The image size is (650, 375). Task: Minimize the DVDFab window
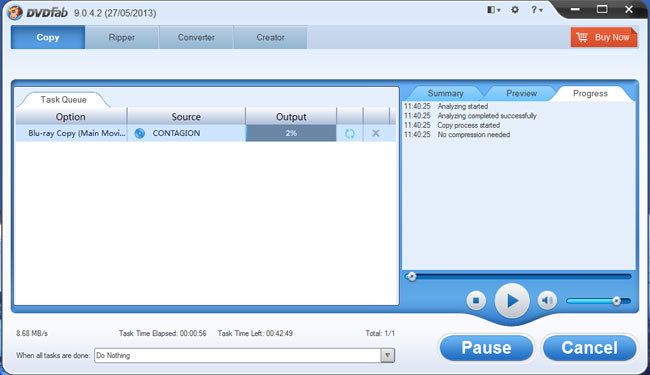click(575, 10)
